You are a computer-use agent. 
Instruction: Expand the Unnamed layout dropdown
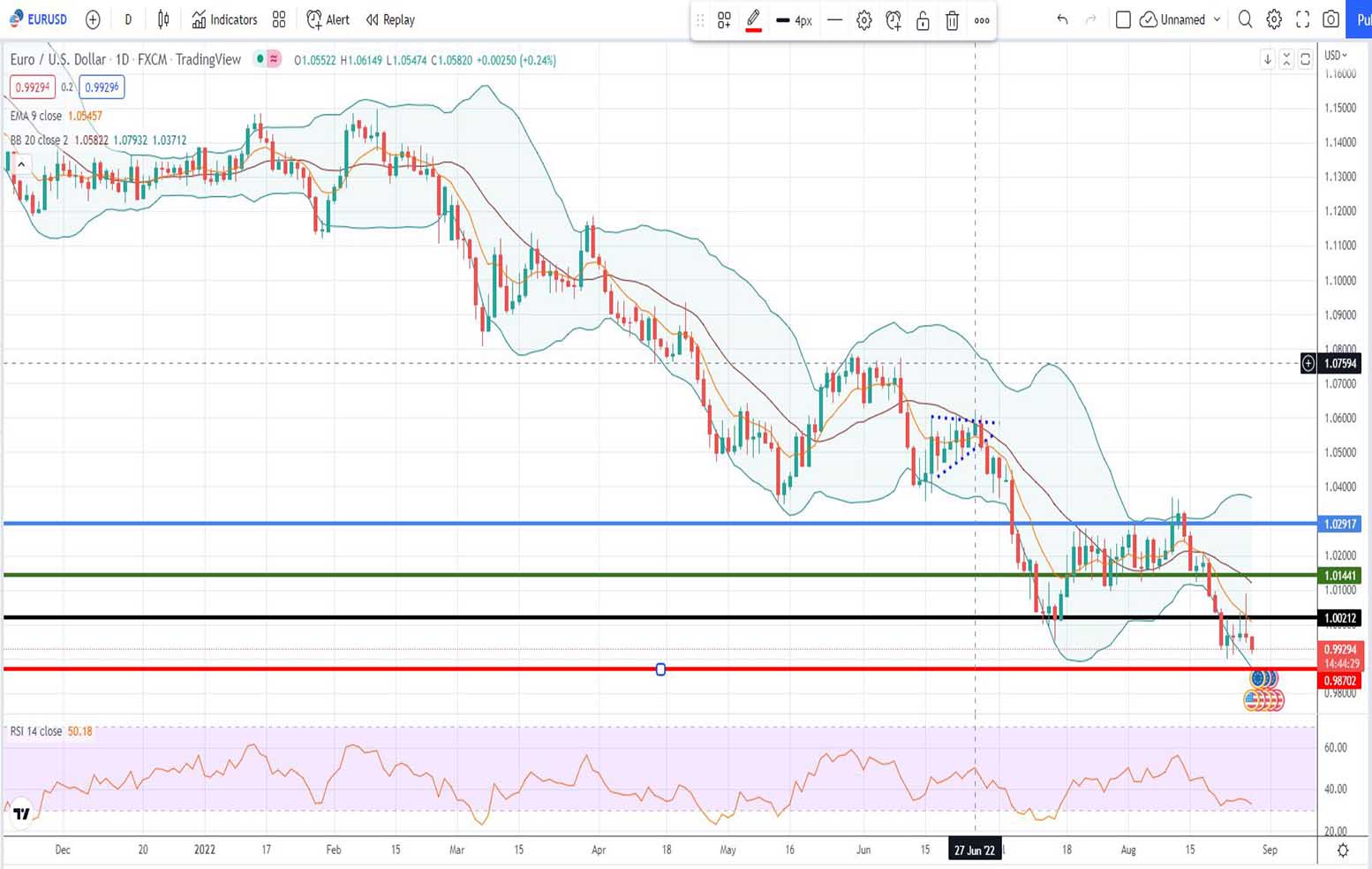click(x=1217, y=19)
